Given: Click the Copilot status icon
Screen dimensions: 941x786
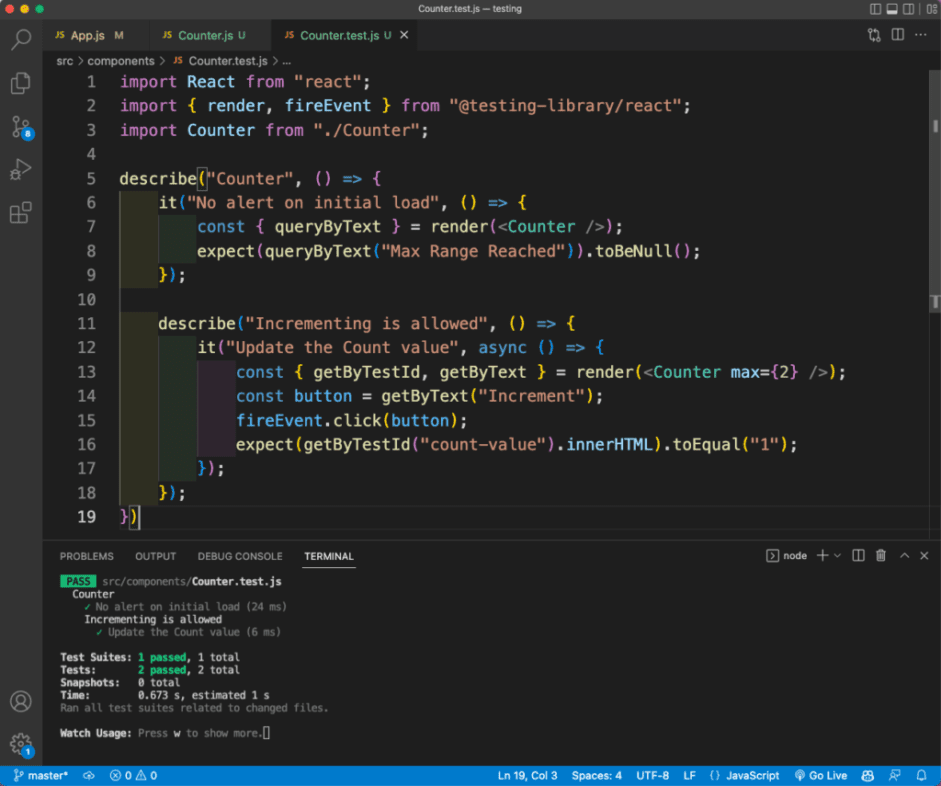Looking at the screenshot, I should pos(867,775).
